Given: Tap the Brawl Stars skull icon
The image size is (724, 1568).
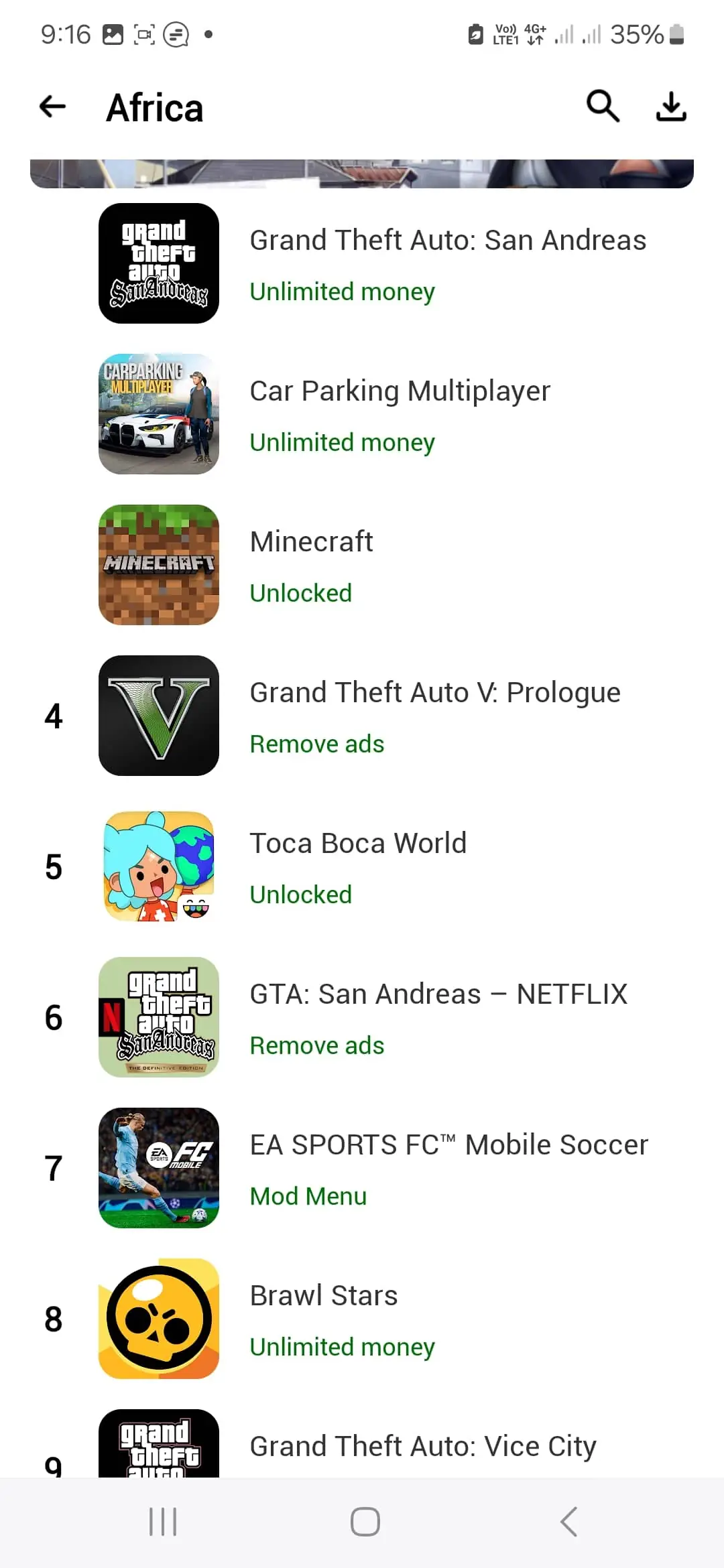Looking at the screenshot, I should pos(159,1319).
